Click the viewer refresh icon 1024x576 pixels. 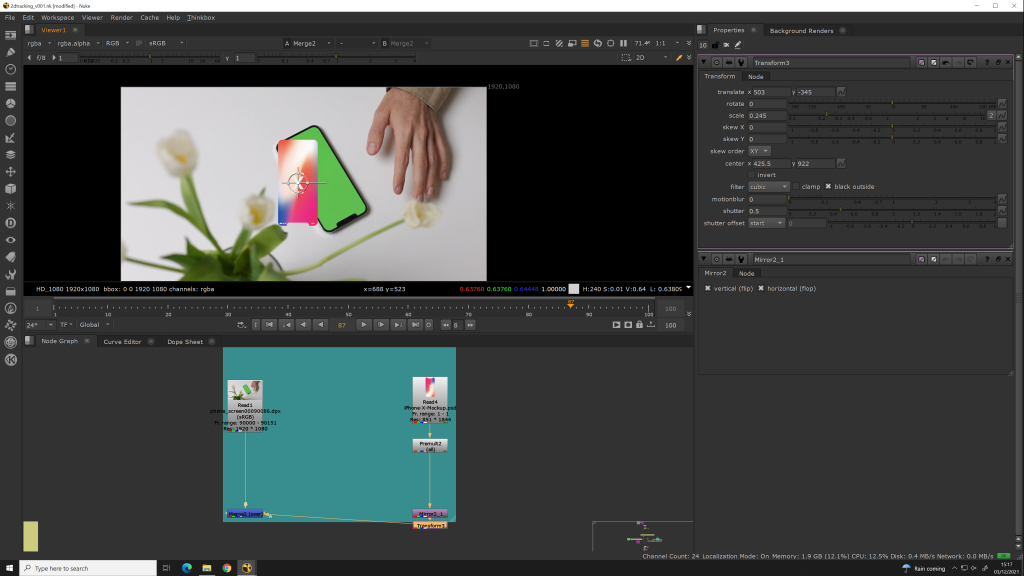(598, 43)
